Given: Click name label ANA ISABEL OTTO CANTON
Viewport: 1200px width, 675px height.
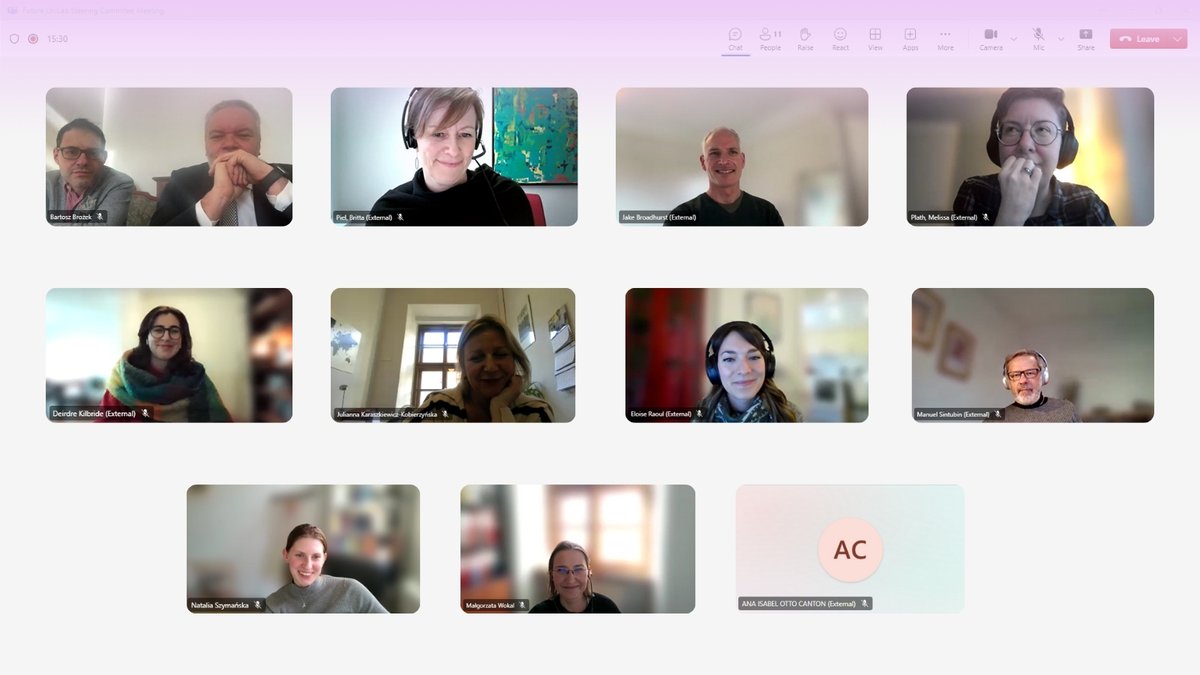Looking at the screenshot, I should point(798,604).
